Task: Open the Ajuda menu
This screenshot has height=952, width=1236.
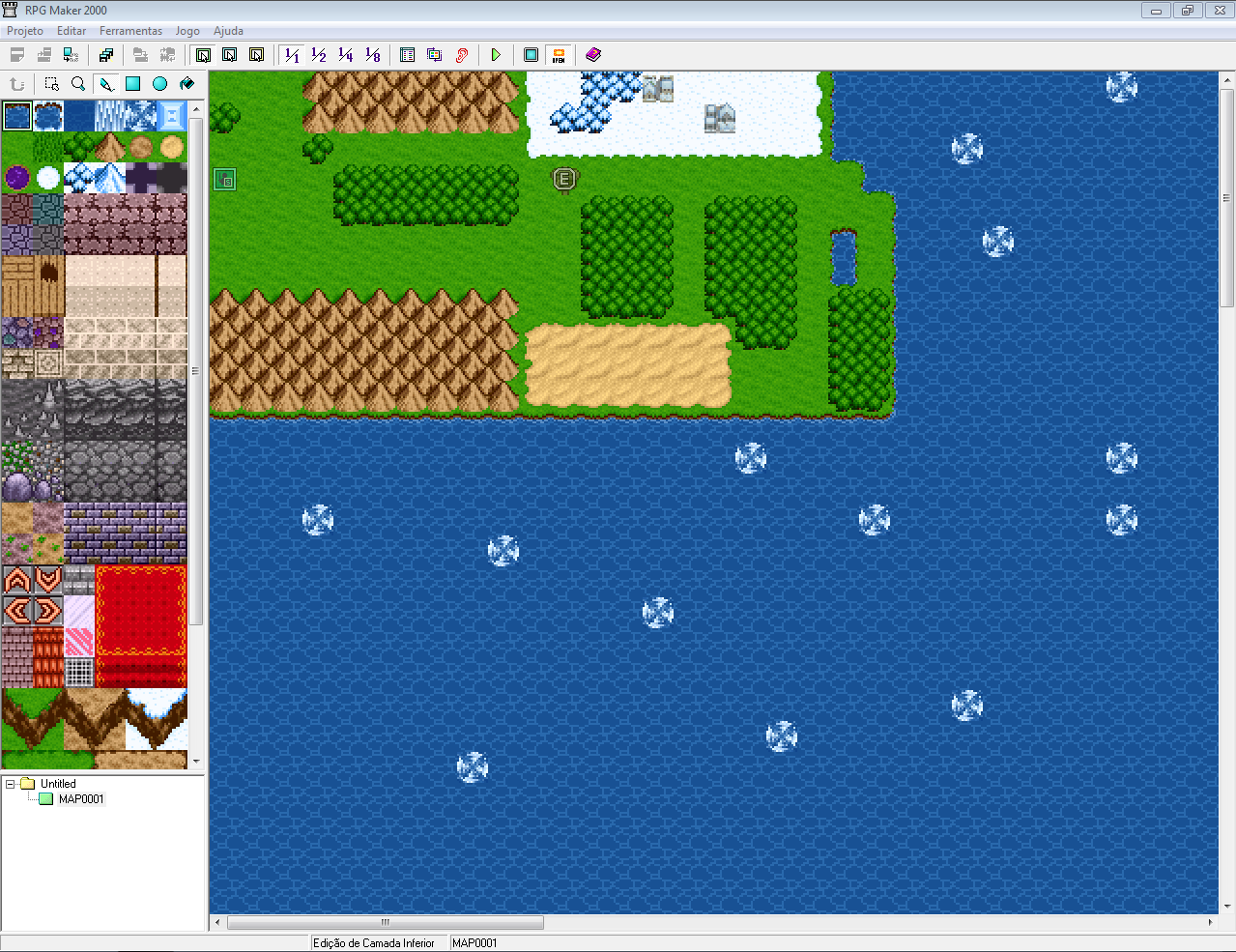Action: point(228,31)
